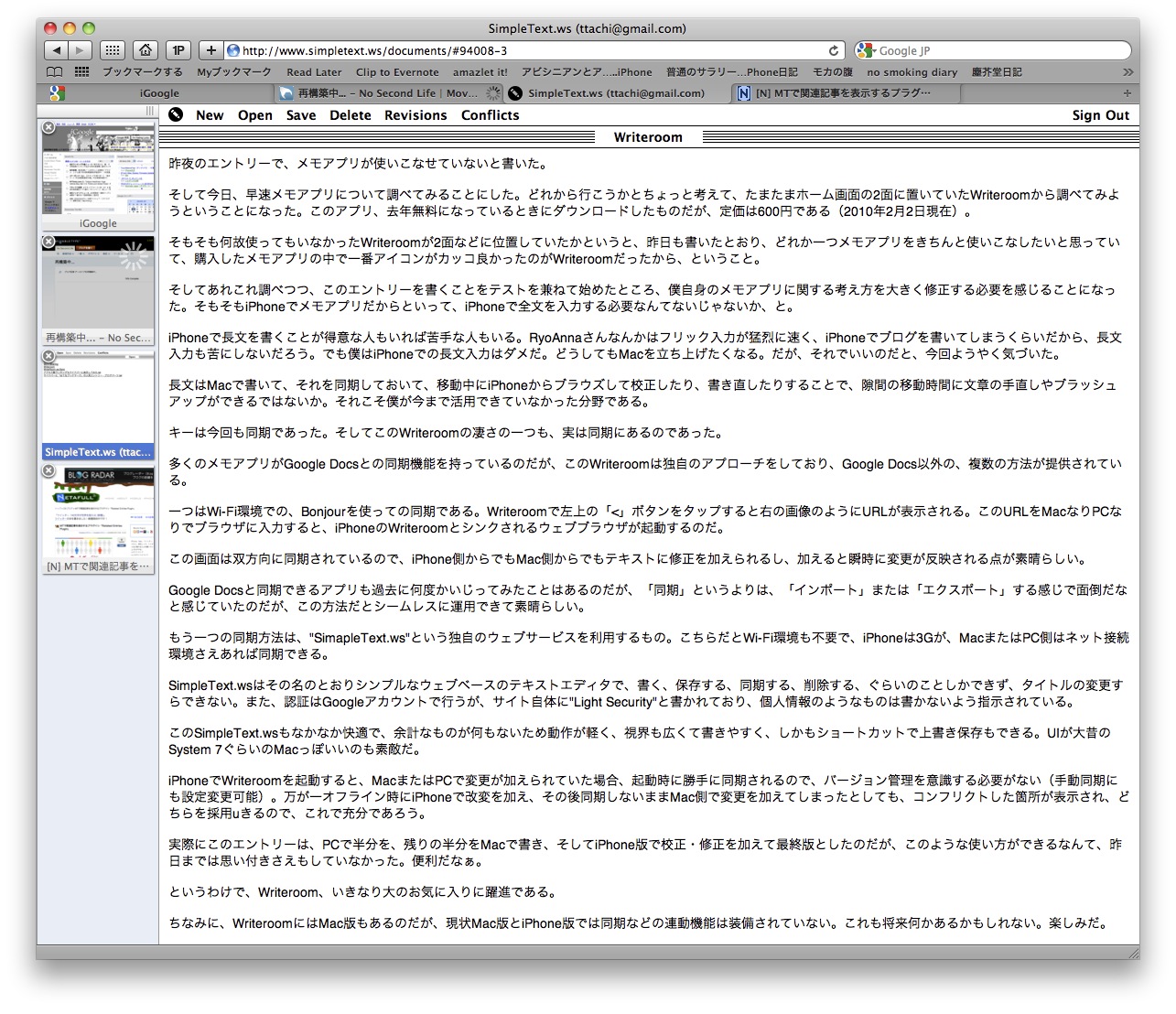The height and width of the screenshot is (1014, 1176).
Task: Close the 再構築中 thumbnail in sidebar
Action: (x=49, y=242)
